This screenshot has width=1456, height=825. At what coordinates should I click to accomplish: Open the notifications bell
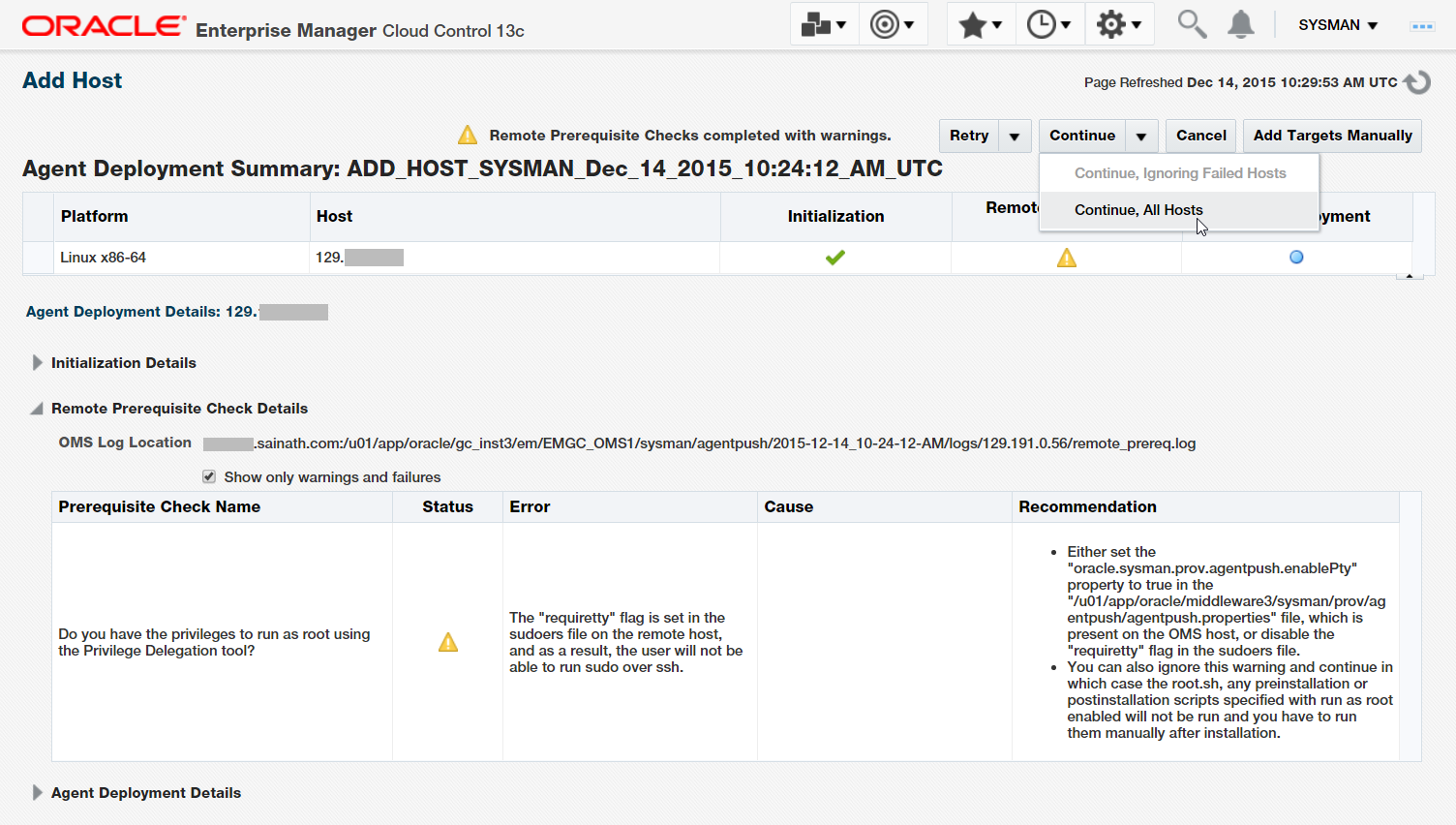pyautogui.click(x=1240, y=24)
